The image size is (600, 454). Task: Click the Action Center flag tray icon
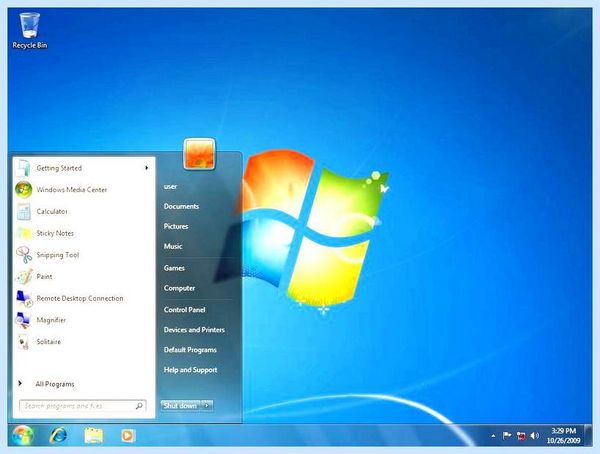[x=507, y=436]
